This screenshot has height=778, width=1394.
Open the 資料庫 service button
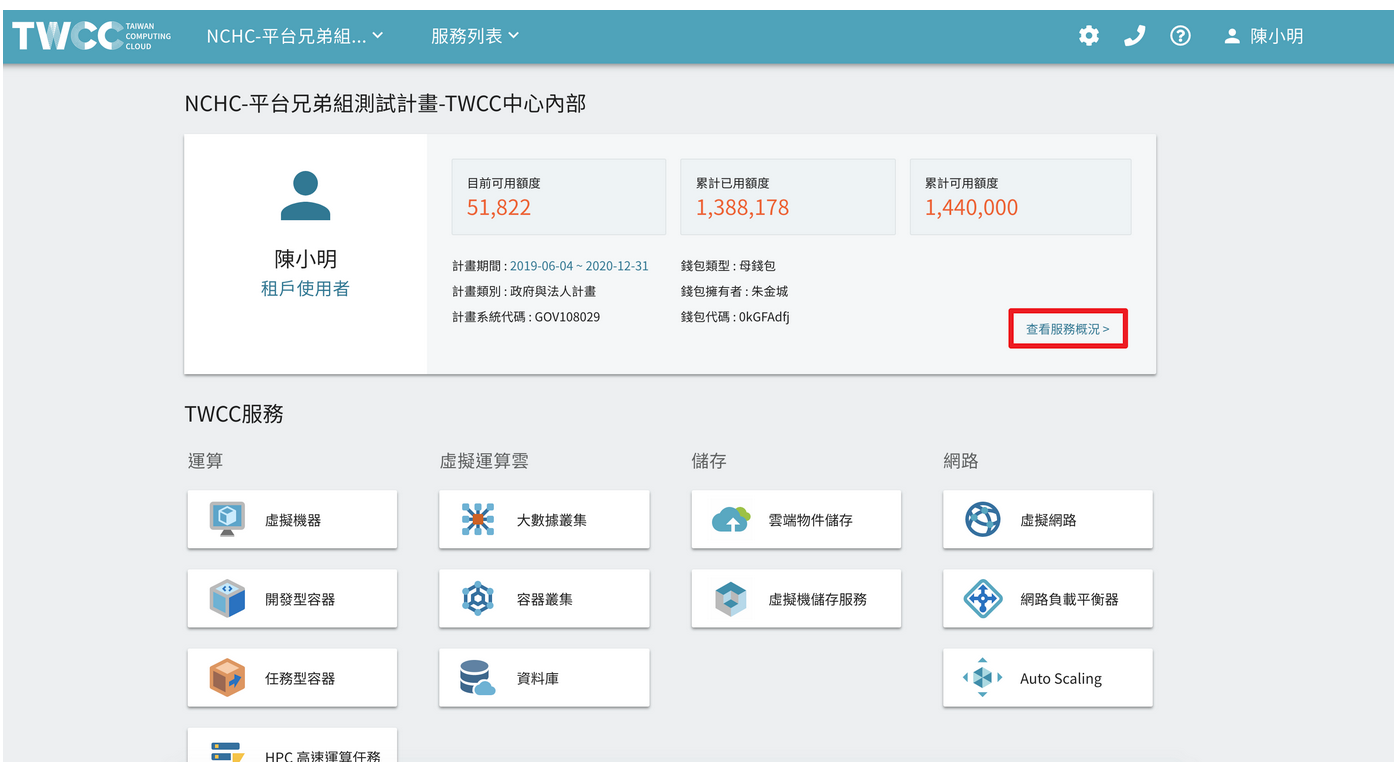coord(544,677)
